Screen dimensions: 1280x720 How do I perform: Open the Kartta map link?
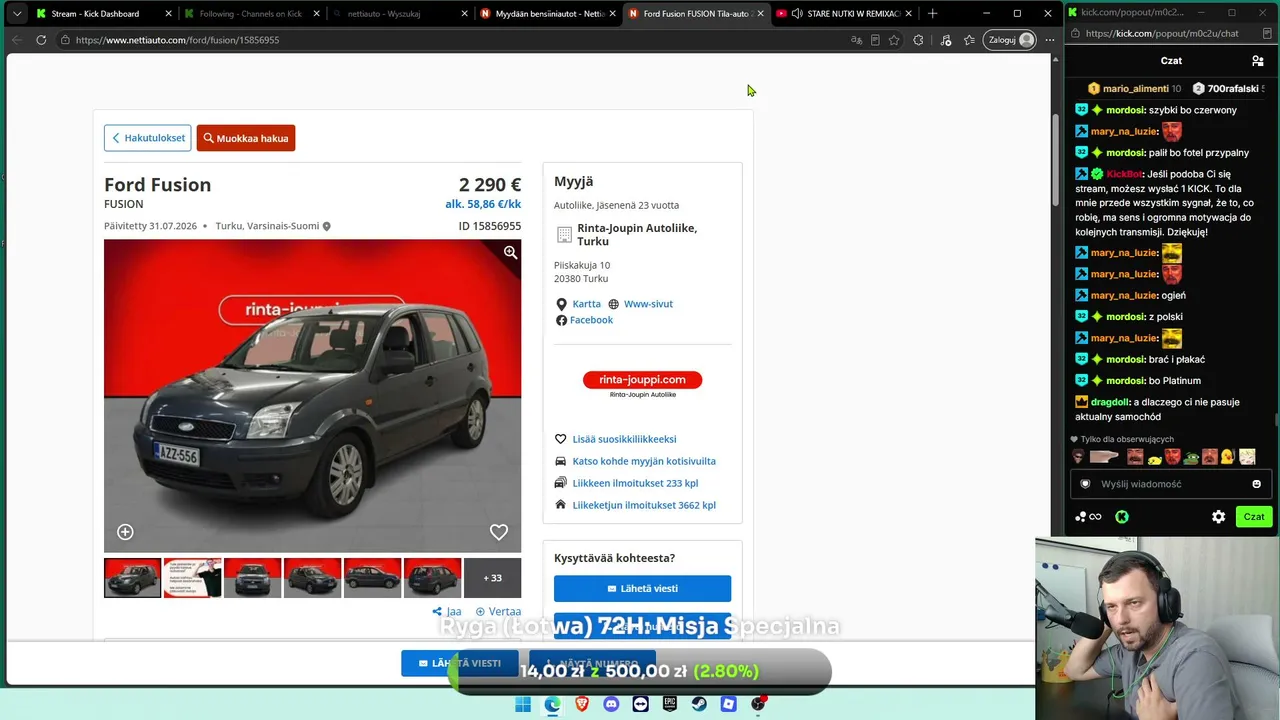pos(586,304)
